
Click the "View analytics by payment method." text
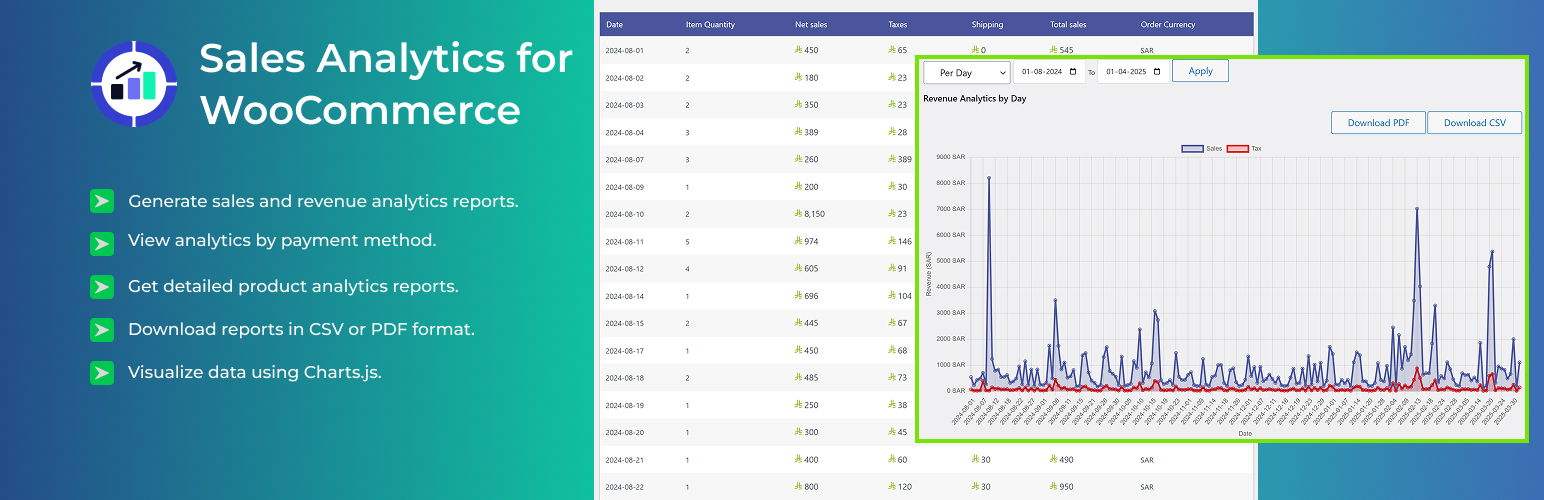(282, 240)
